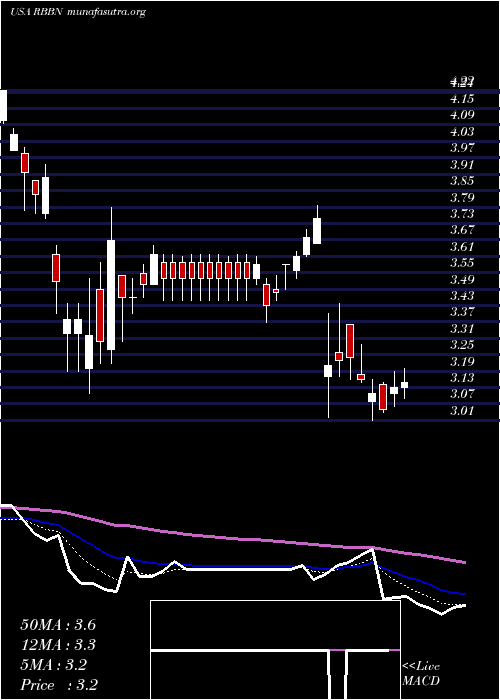Viewport: 500px width, 700px height.
Task: Click the 3.43 price axis label
Action: point(462,296)
